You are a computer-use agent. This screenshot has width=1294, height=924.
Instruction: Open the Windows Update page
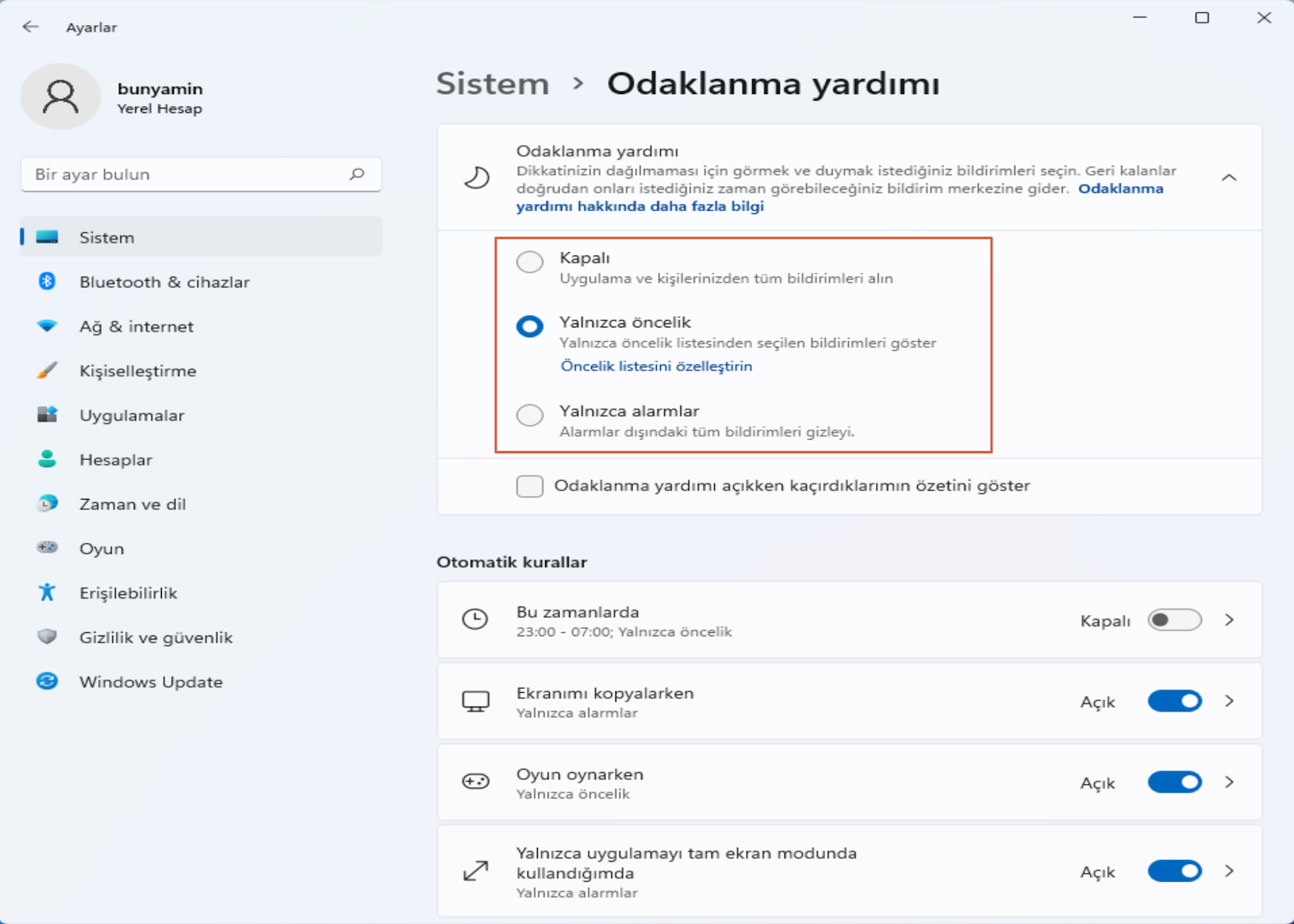[150, 682]
